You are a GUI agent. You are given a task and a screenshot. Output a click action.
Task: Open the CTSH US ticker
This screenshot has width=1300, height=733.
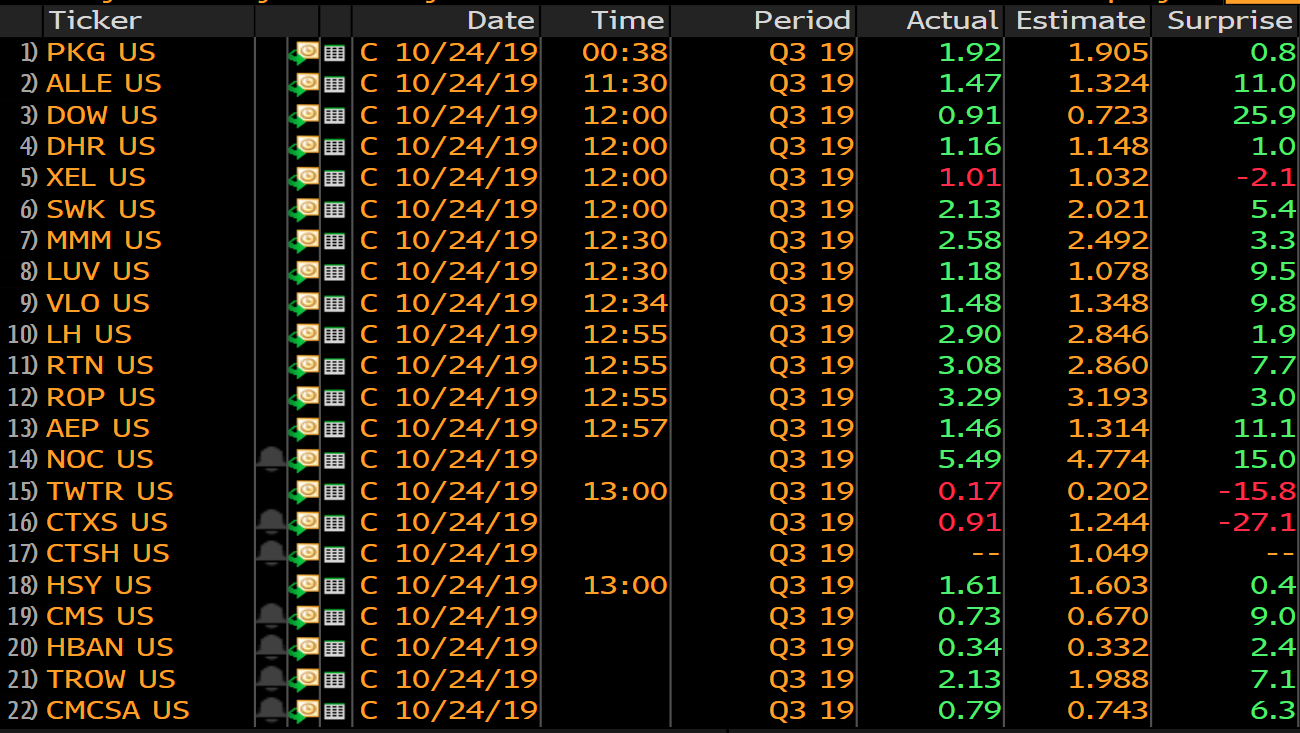point(107,554)
